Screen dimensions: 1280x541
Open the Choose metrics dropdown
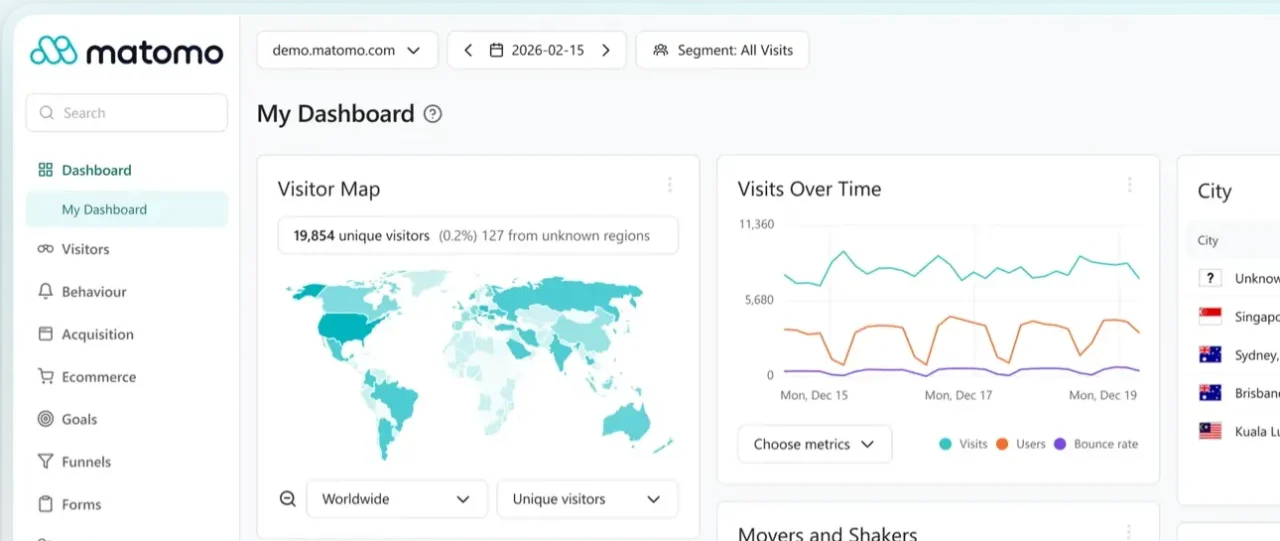tap(814, 444)
